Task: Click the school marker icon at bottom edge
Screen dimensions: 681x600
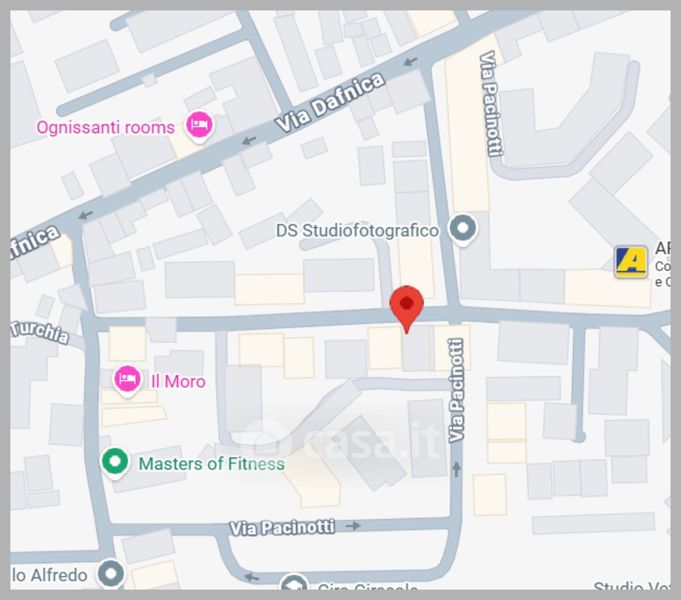Action: pyautogui.click(x=294, y=582)
